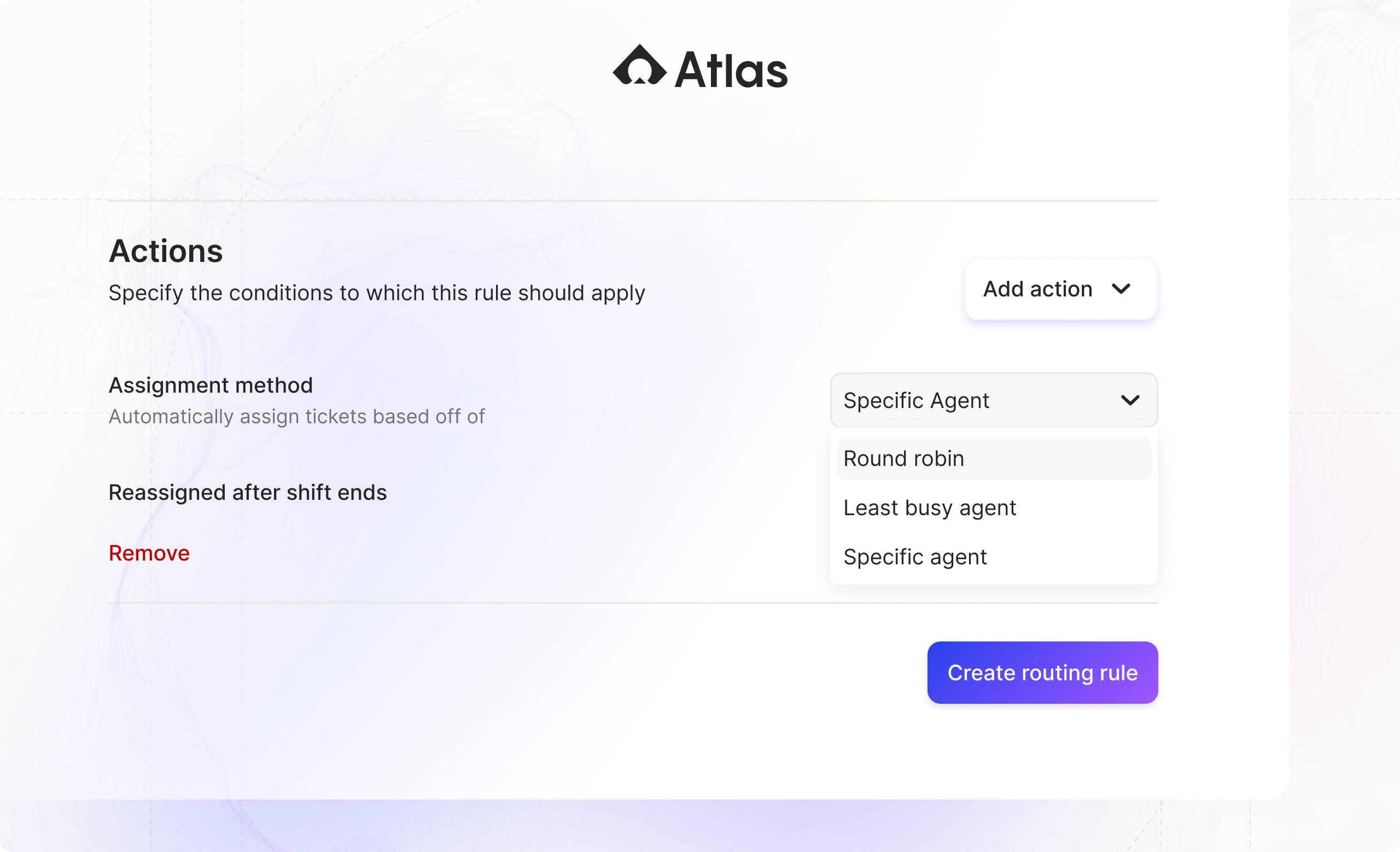Screen dimensions: 1400x852
Task: Click the chevron in Add action button
Action: click(x=1121, y=289)
